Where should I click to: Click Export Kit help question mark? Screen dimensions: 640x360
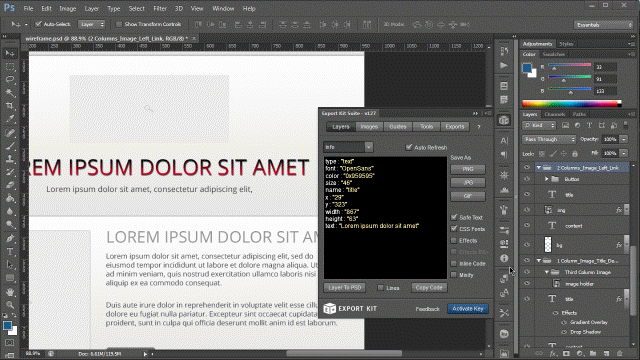coord(479,127)
